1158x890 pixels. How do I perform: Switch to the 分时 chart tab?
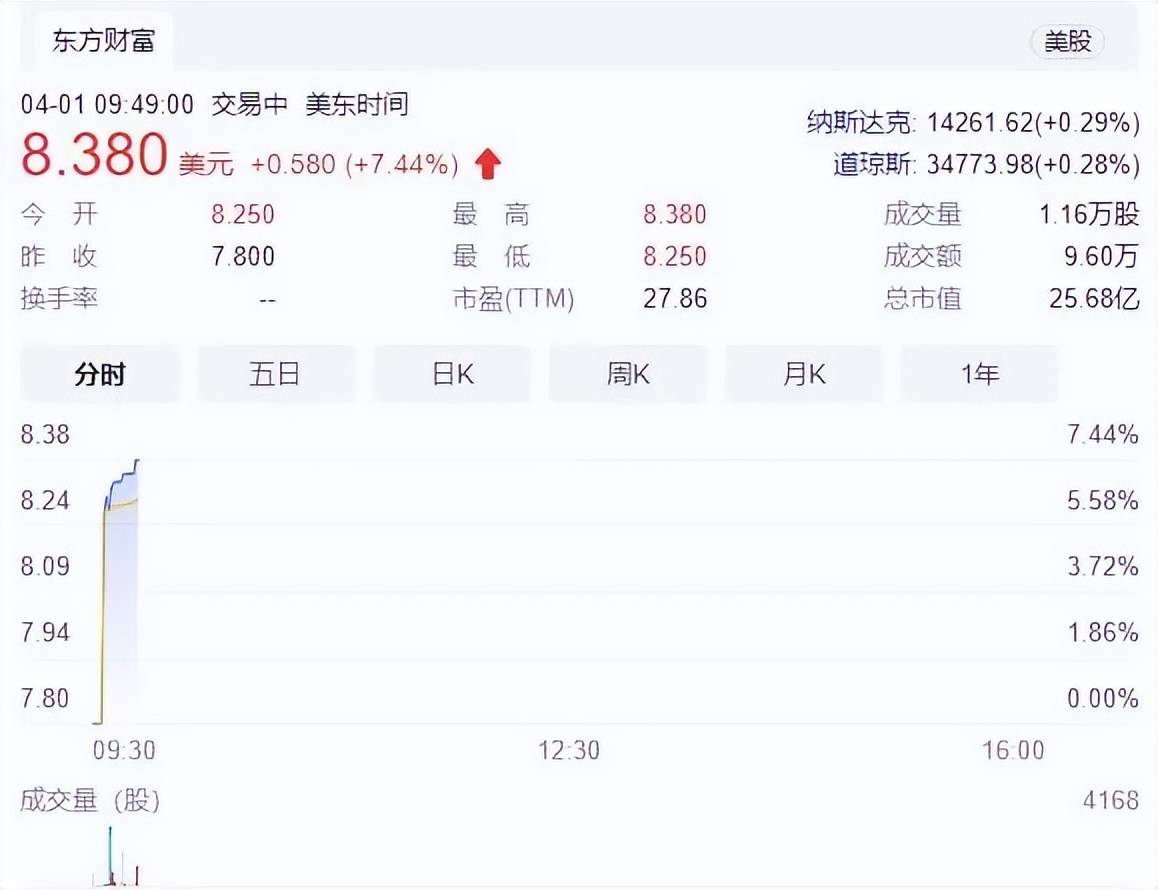(100, 374)
